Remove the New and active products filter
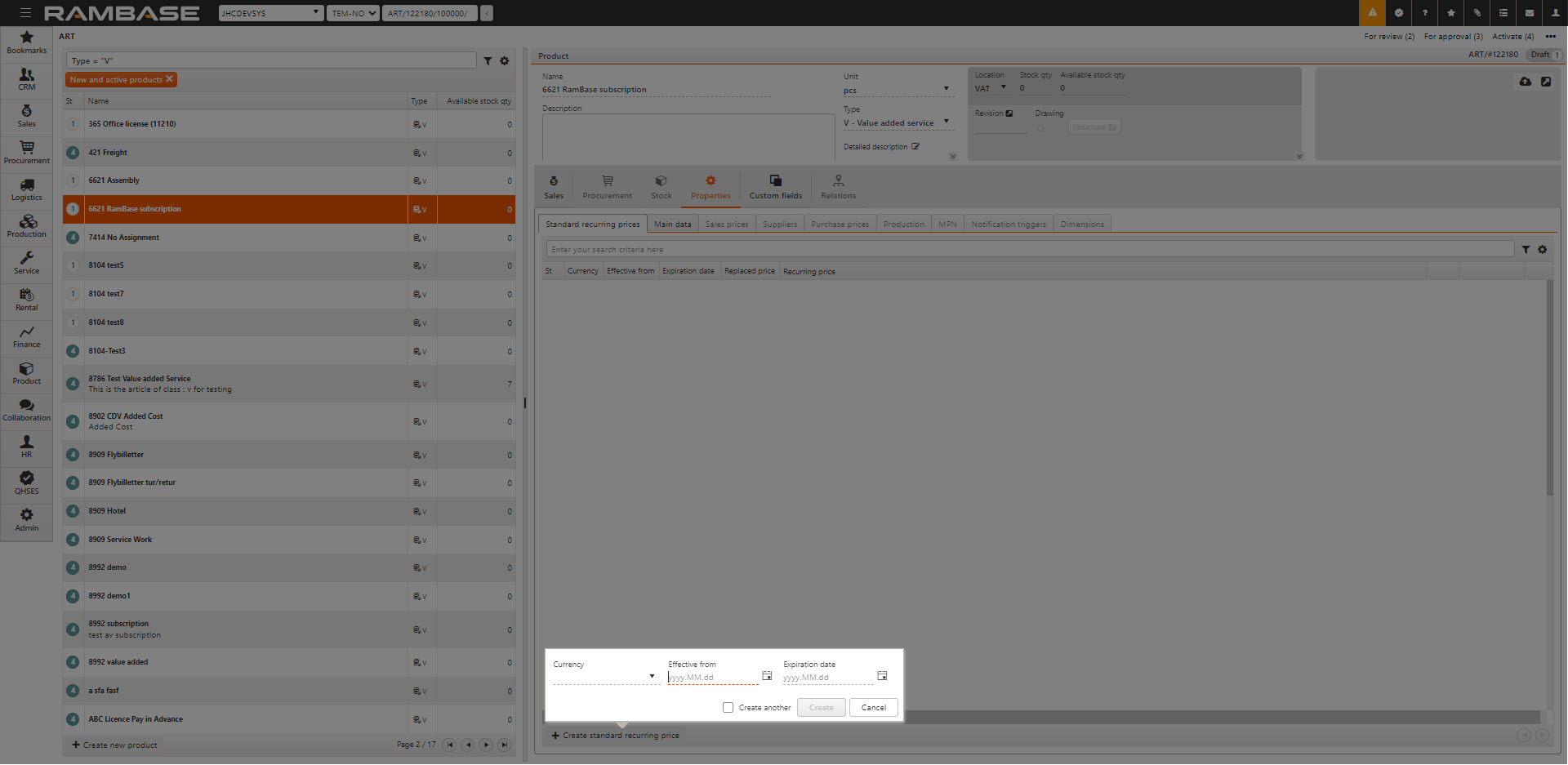 (169, 79)
